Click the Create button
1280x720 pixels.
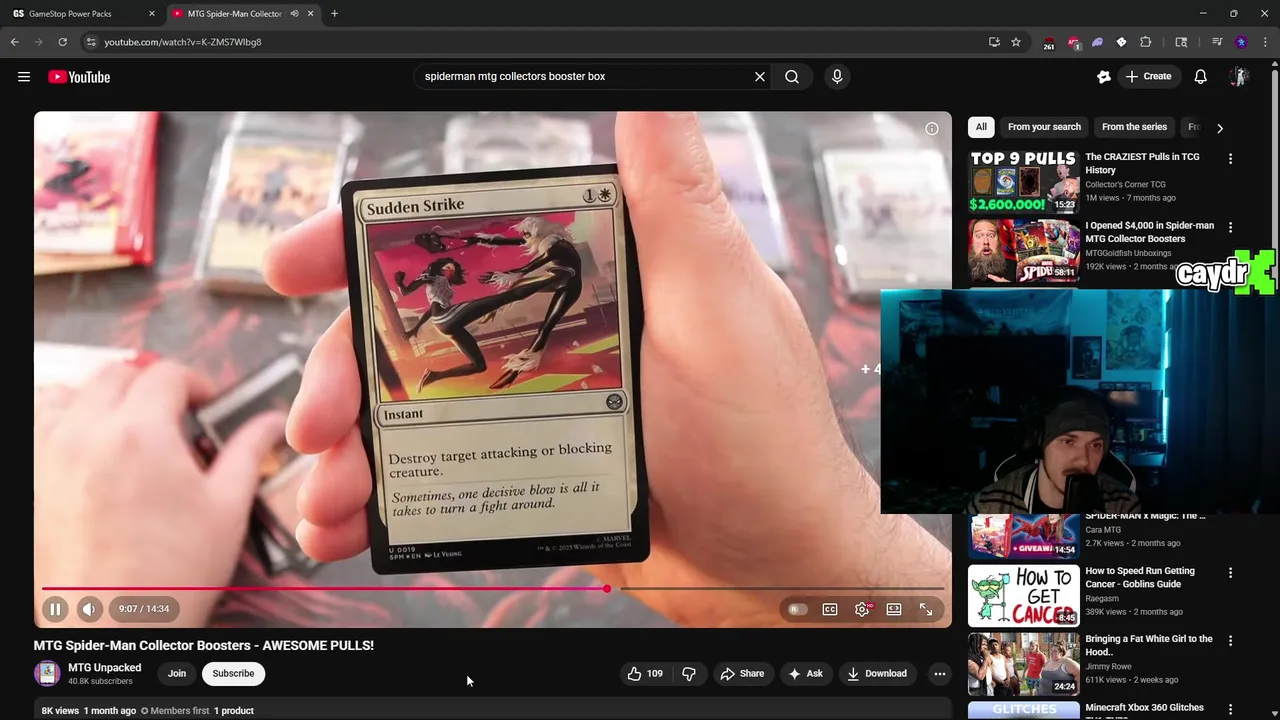1148,77
